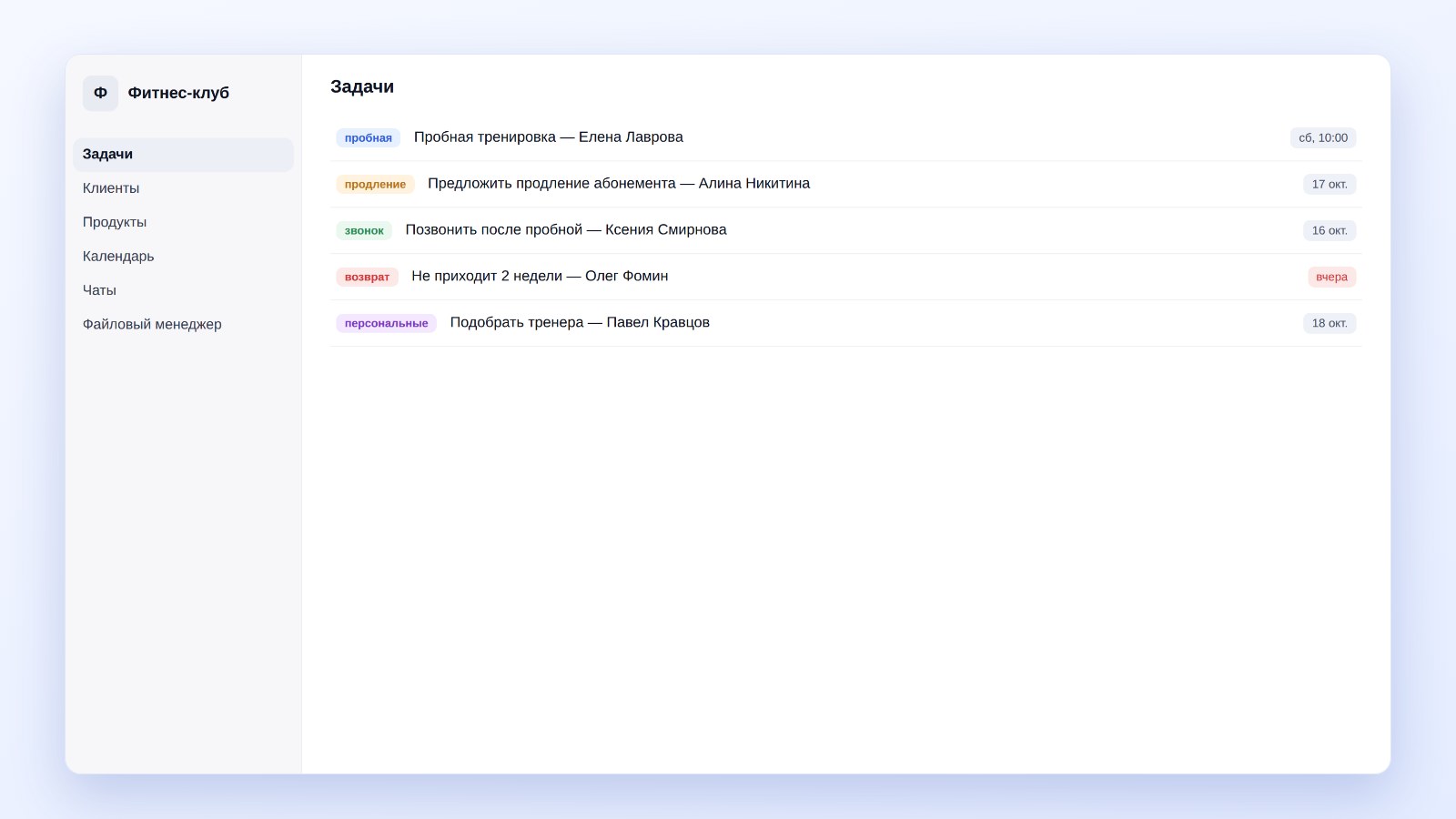Click the overdue вчера badge
1456x819 pixels.
[x=1332, y=278]
